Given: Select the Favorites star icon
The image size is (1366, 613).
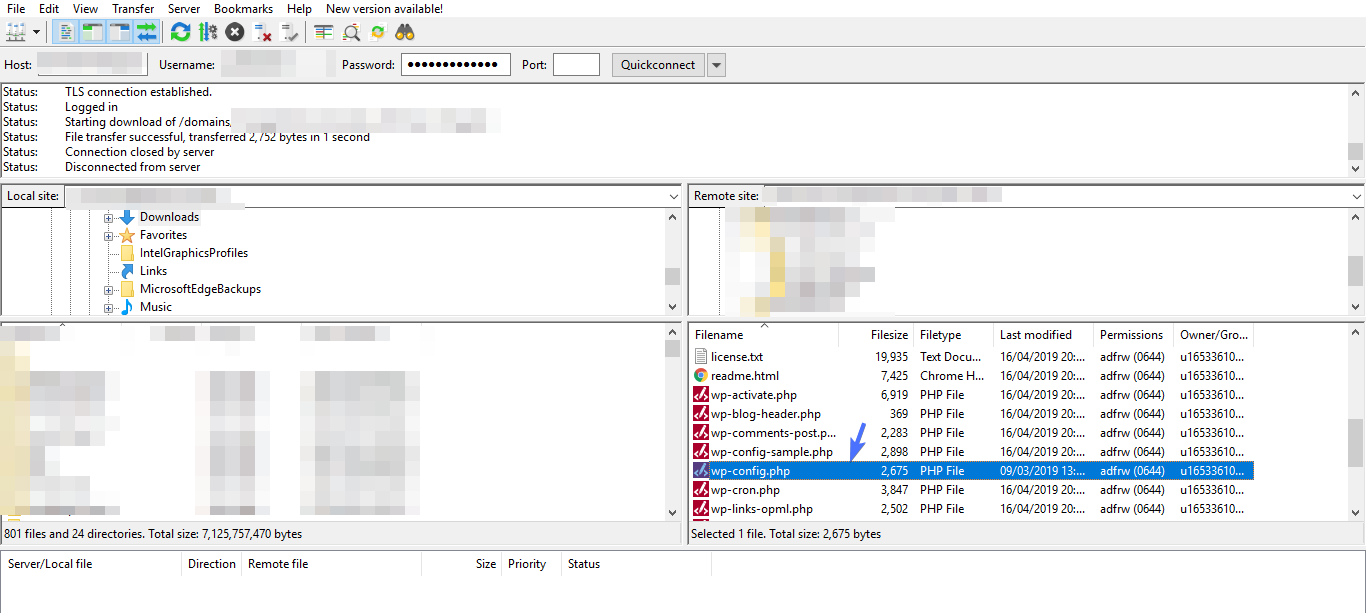Looking at the screenshot, I should (x=127, y=235).
